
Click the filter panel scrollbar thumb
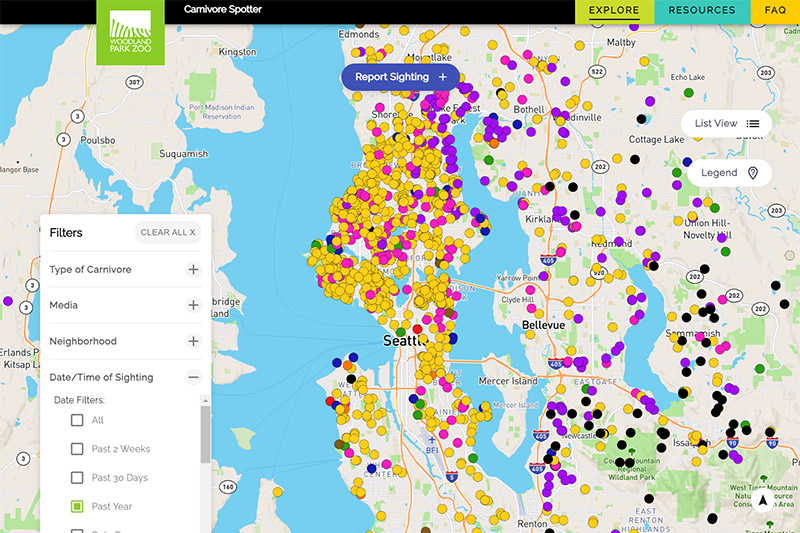pos(205,434)
